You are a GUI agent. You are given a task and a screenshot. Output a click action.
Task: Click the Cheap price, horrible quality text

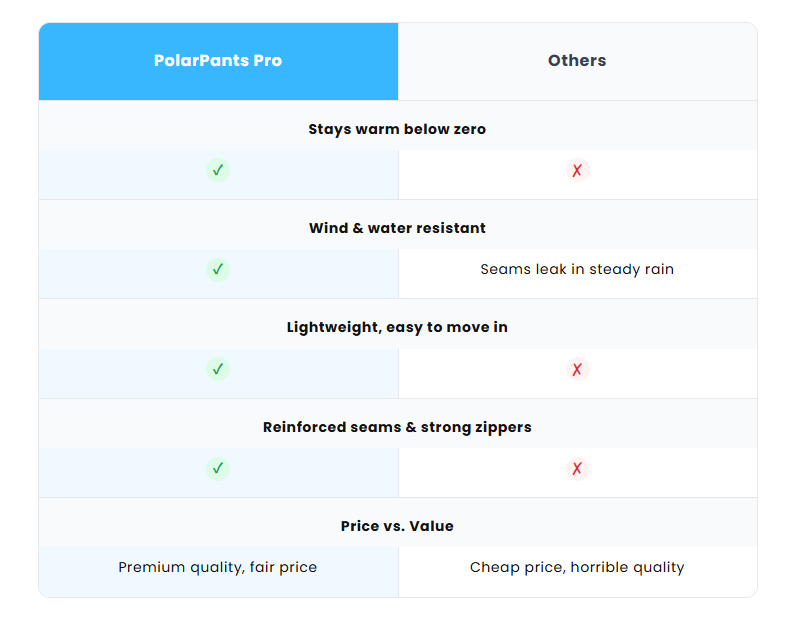(x=577, y=567)
